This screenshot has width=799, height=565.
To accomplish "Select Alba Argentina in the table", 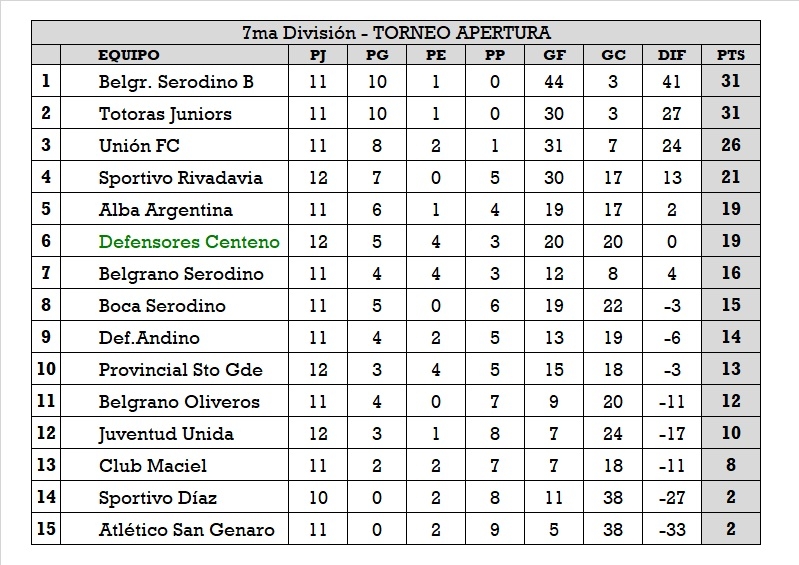I will (166, 210).
